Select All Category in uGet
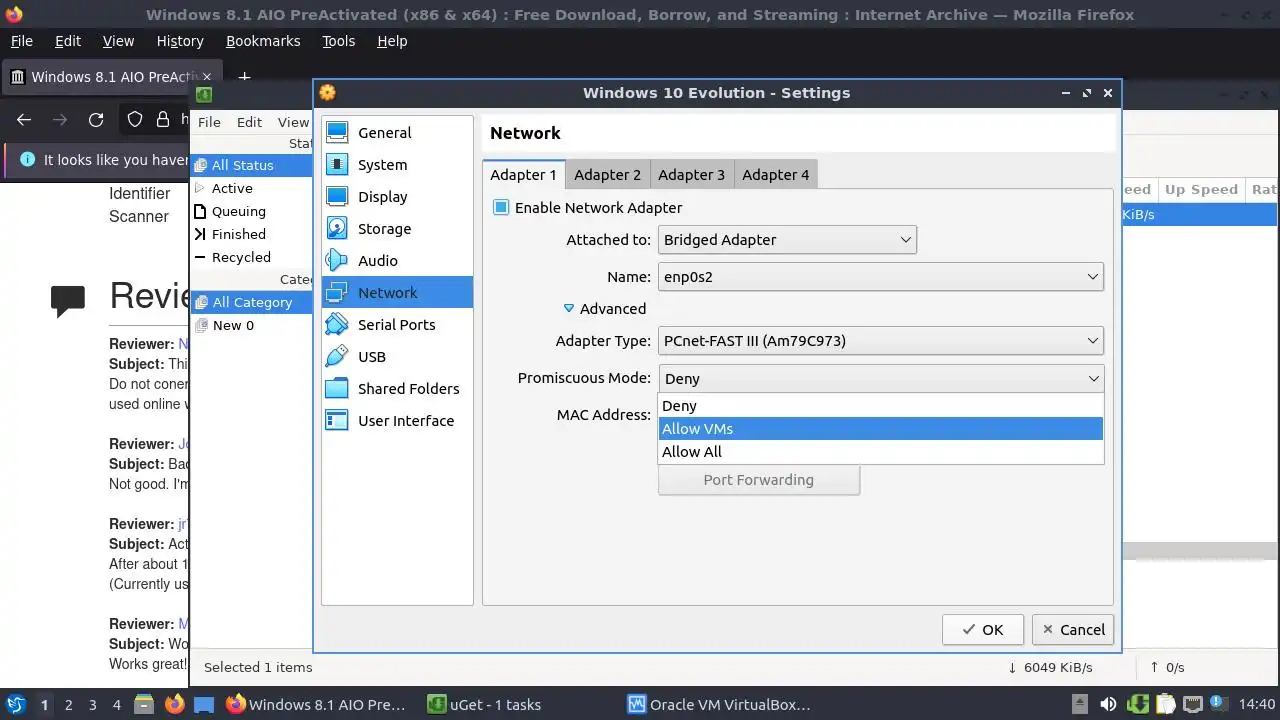 pos(252,302)
